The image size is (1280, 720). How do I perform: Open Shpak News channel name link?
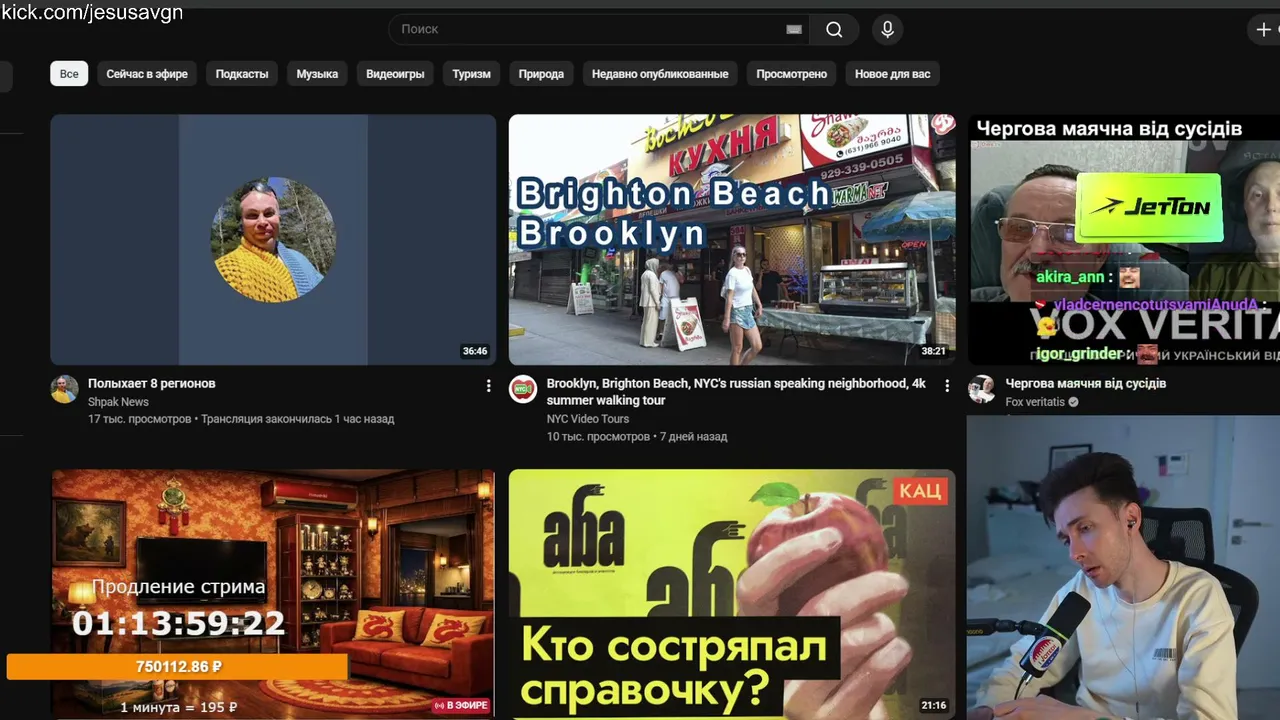point(118,402)
